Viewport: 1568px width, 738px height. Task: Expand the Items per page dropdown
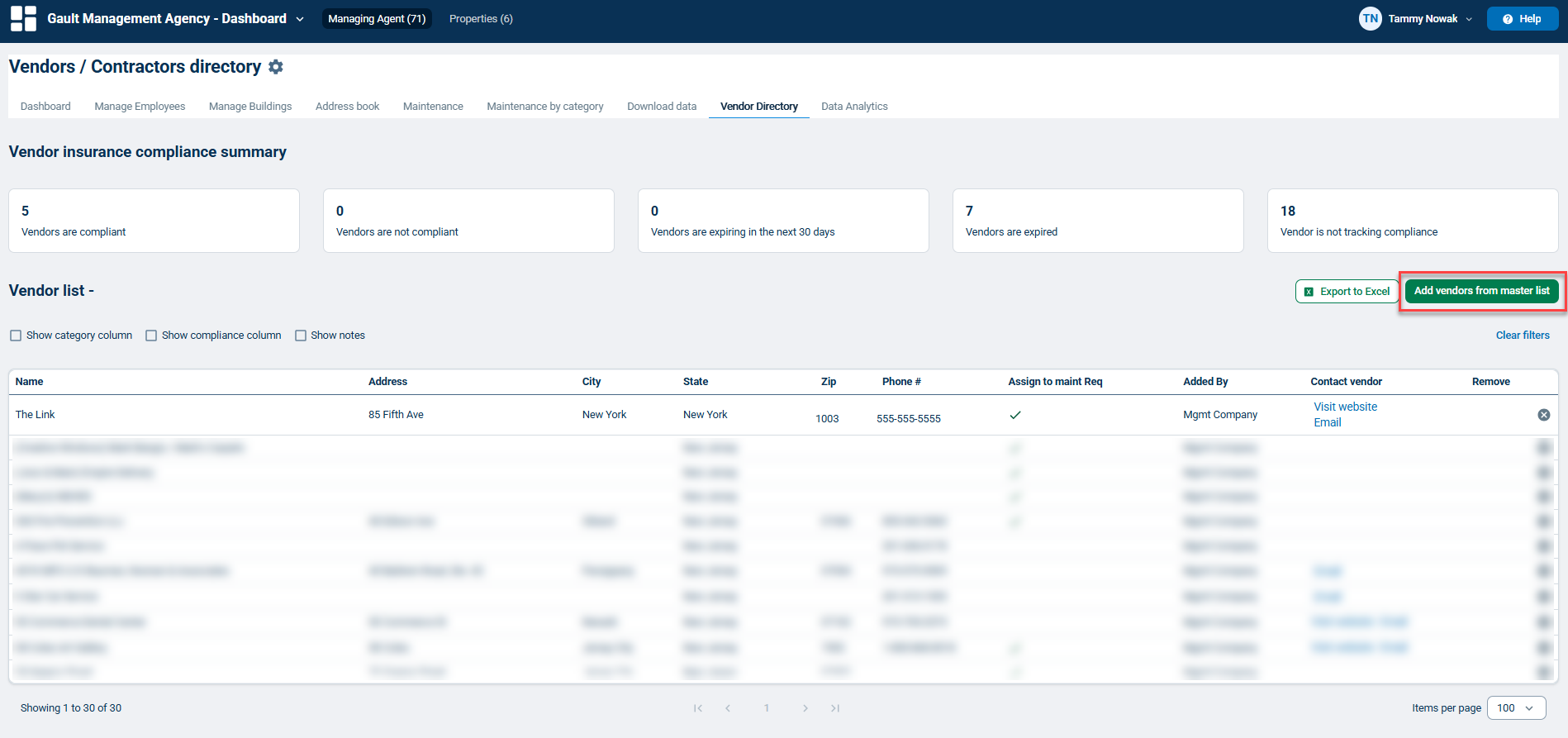point(1516,708)
